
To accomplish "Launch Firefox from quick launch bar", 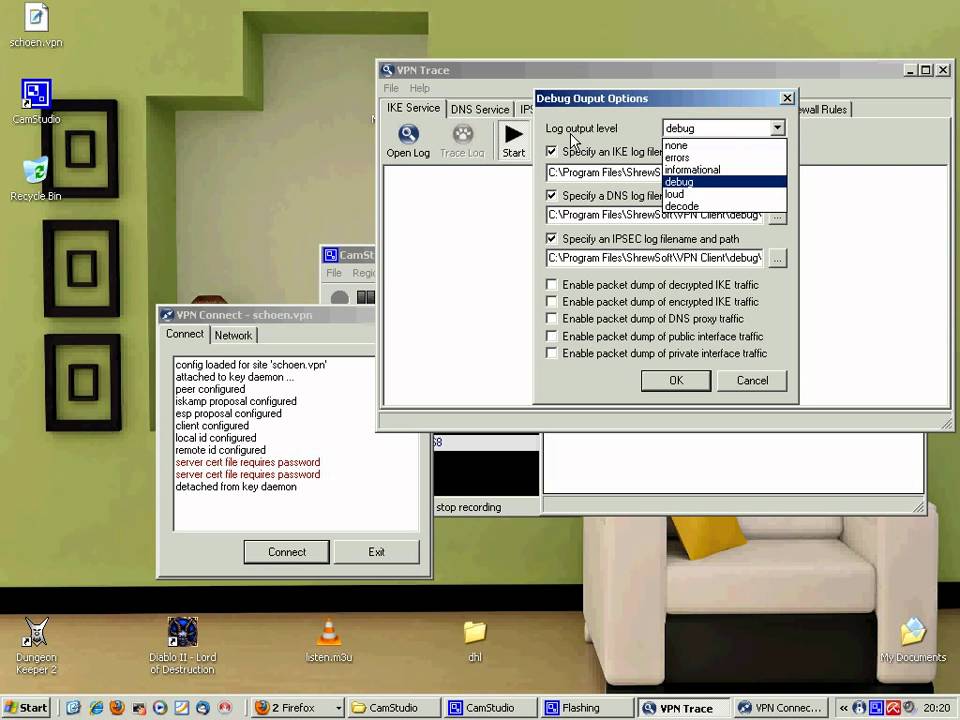I will coord(117,708).
